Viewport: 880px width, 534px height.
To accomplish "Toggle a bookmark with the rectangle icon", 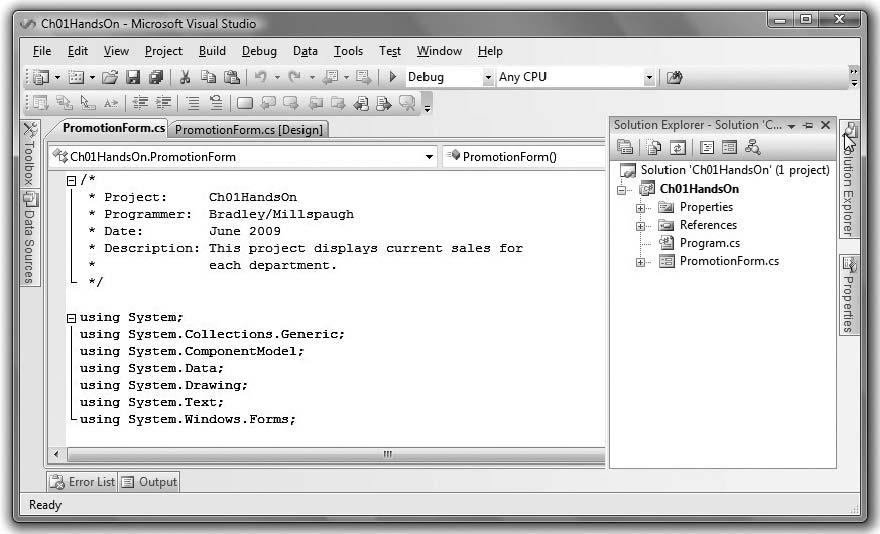I will click(245, 103).
